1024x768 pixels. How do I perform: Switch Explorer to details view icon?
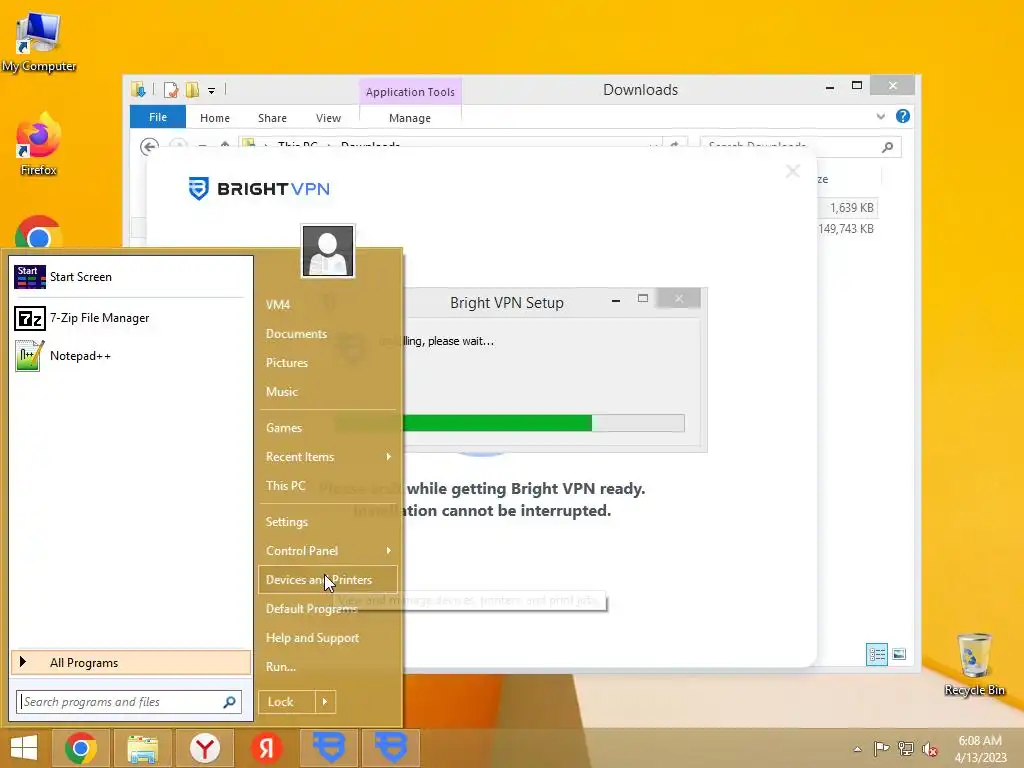click(876, 654)
